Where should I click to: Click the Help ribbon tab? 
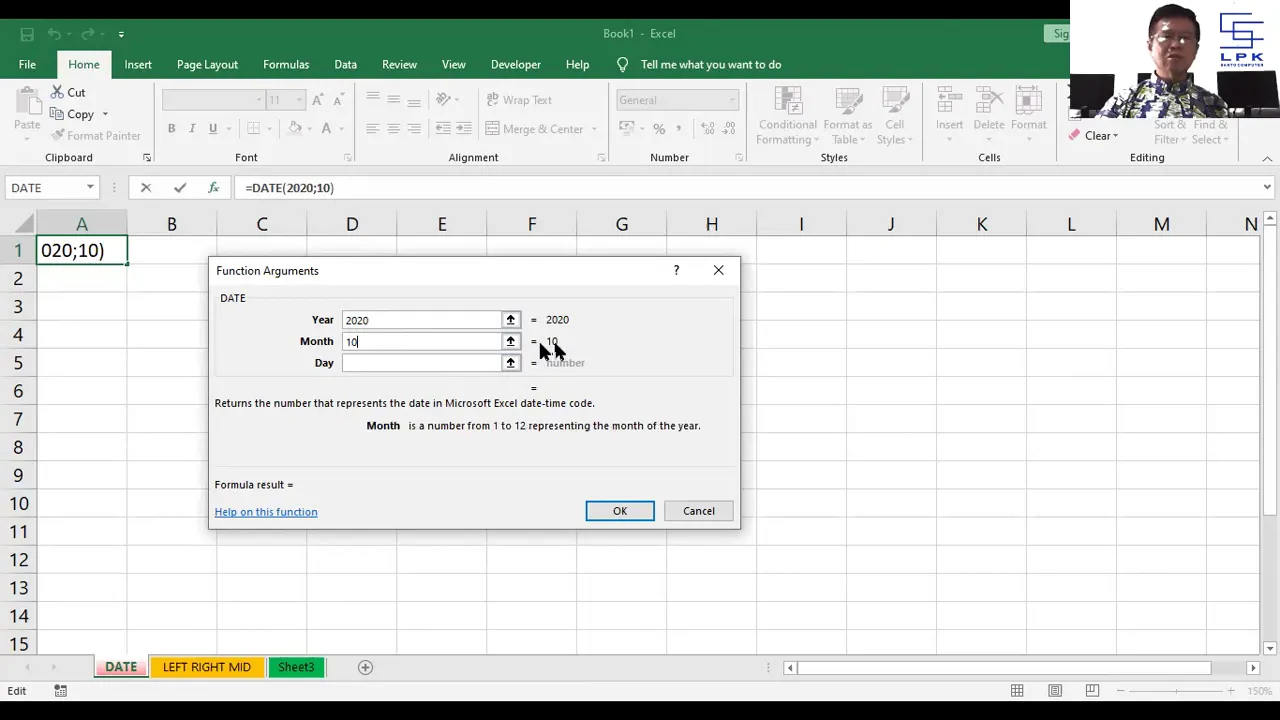[x=577, y=64]
